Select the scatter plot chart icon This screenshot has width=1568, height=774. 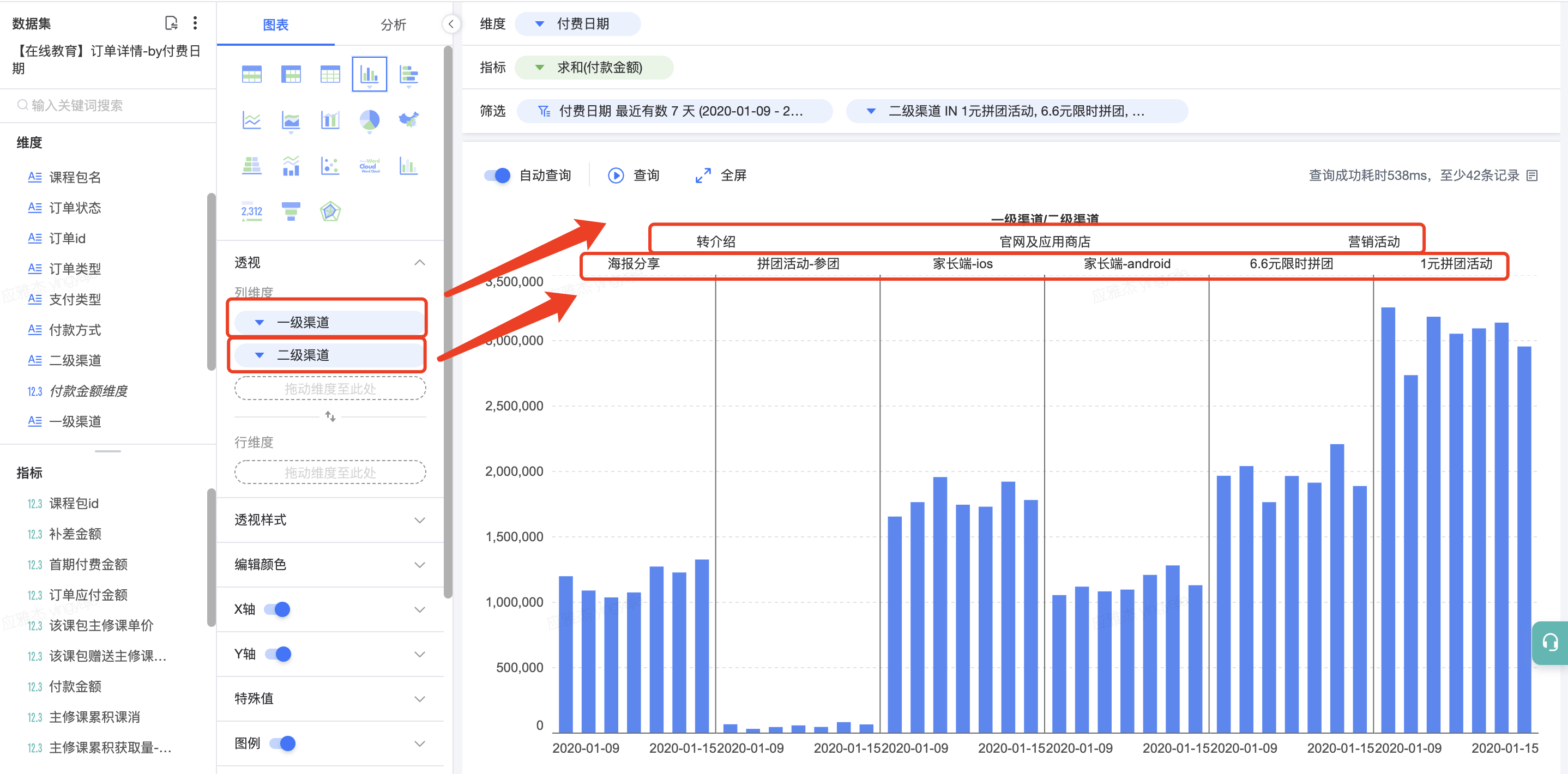pos(330,166)
